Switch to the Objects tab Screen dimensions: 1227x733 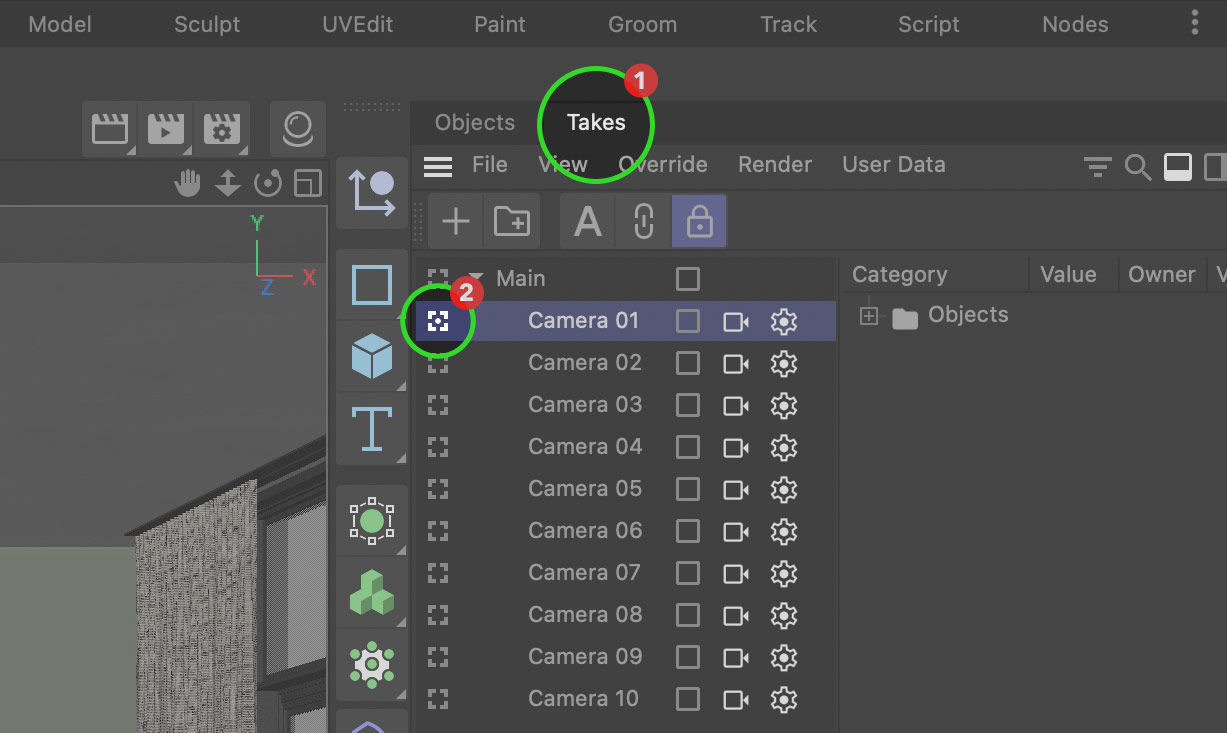[474, 122]
